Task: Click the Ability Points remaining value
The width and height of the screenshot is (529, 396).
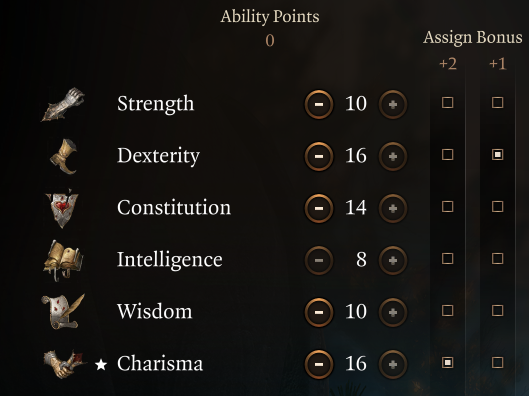Action: click(270, 41)
